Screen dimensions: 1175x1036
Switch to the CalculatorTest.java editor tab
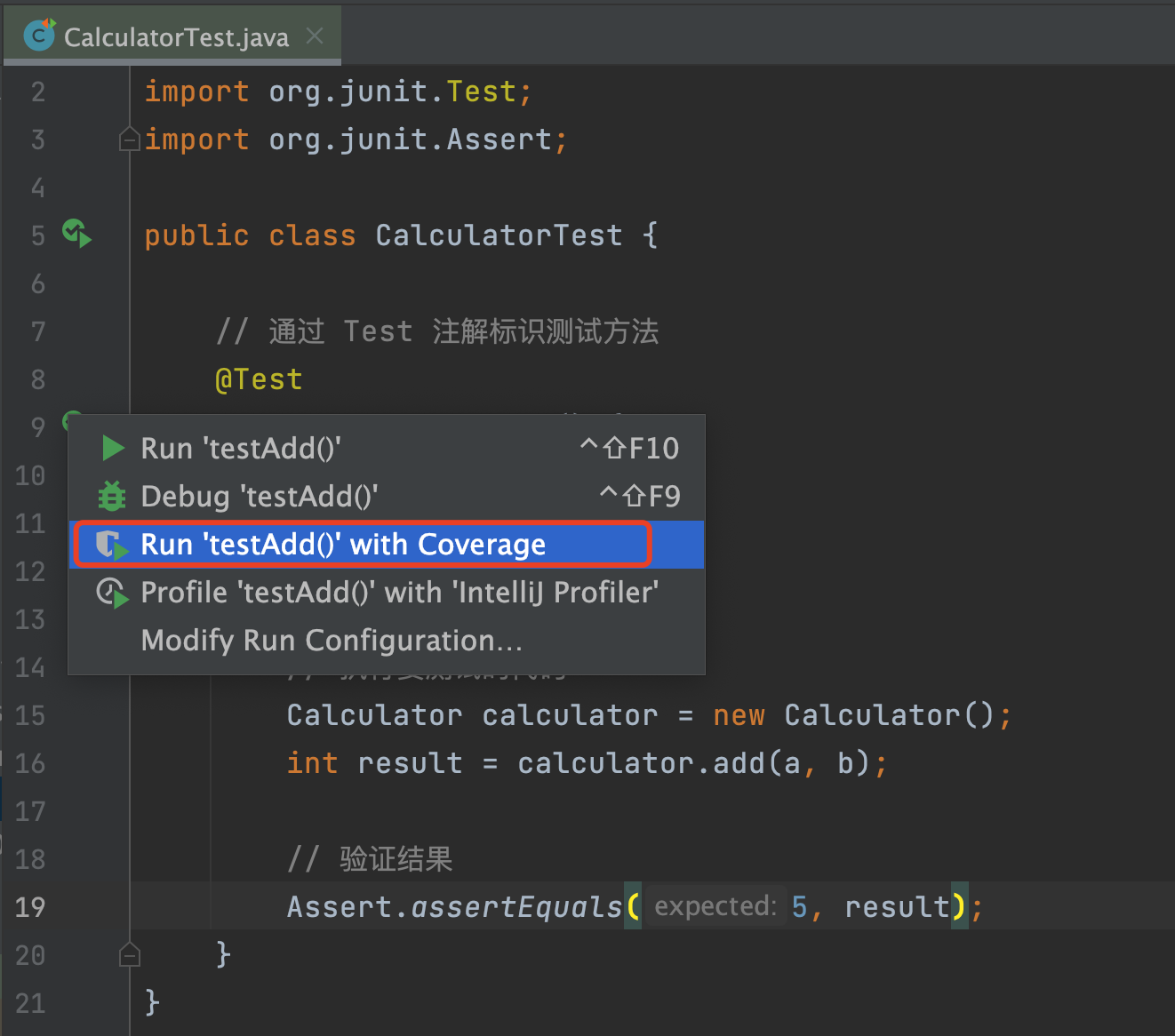click(x=176, y=37)
